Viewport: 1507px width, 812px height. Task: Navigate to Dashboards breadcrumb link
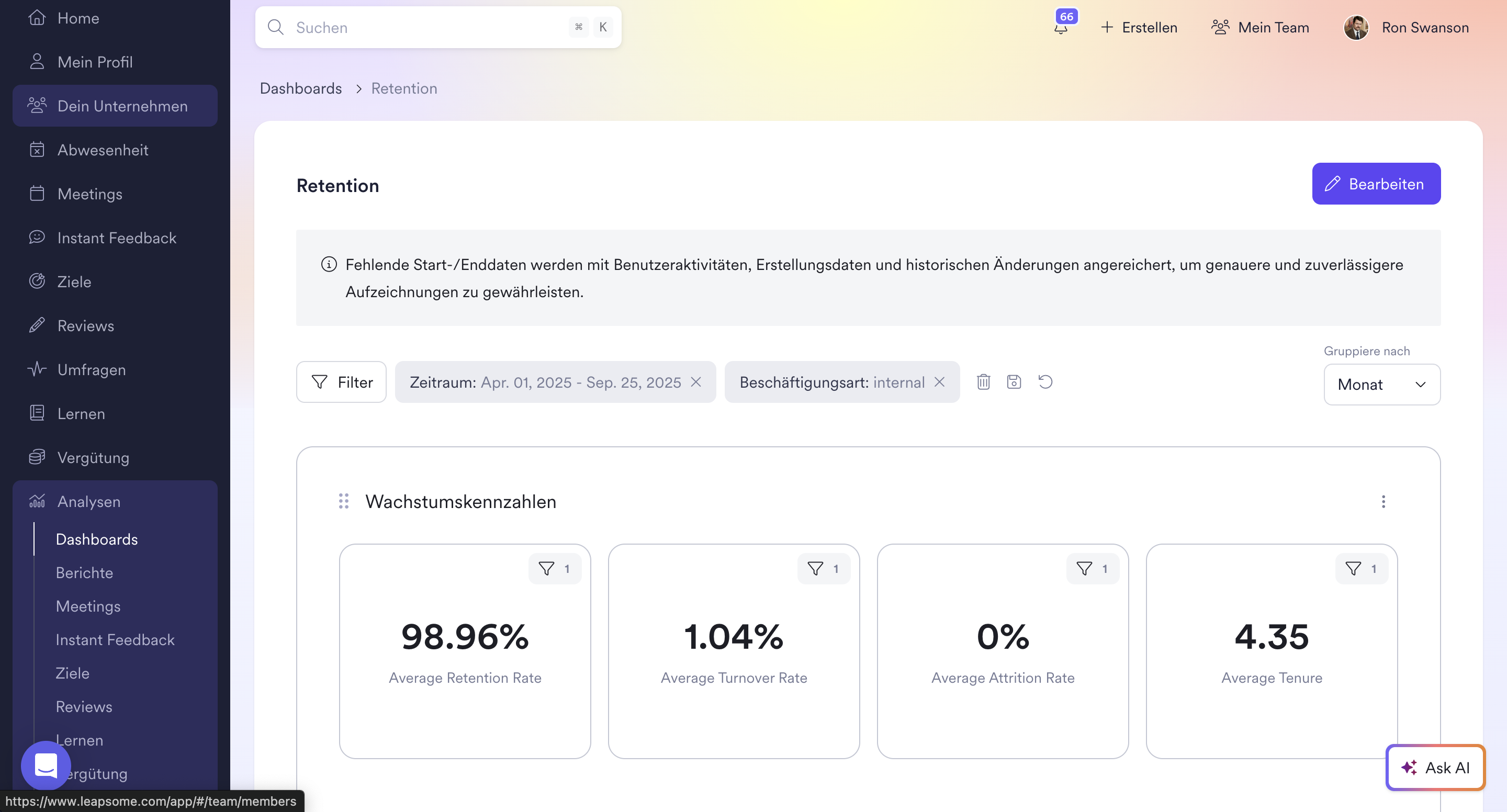[301, 88]
